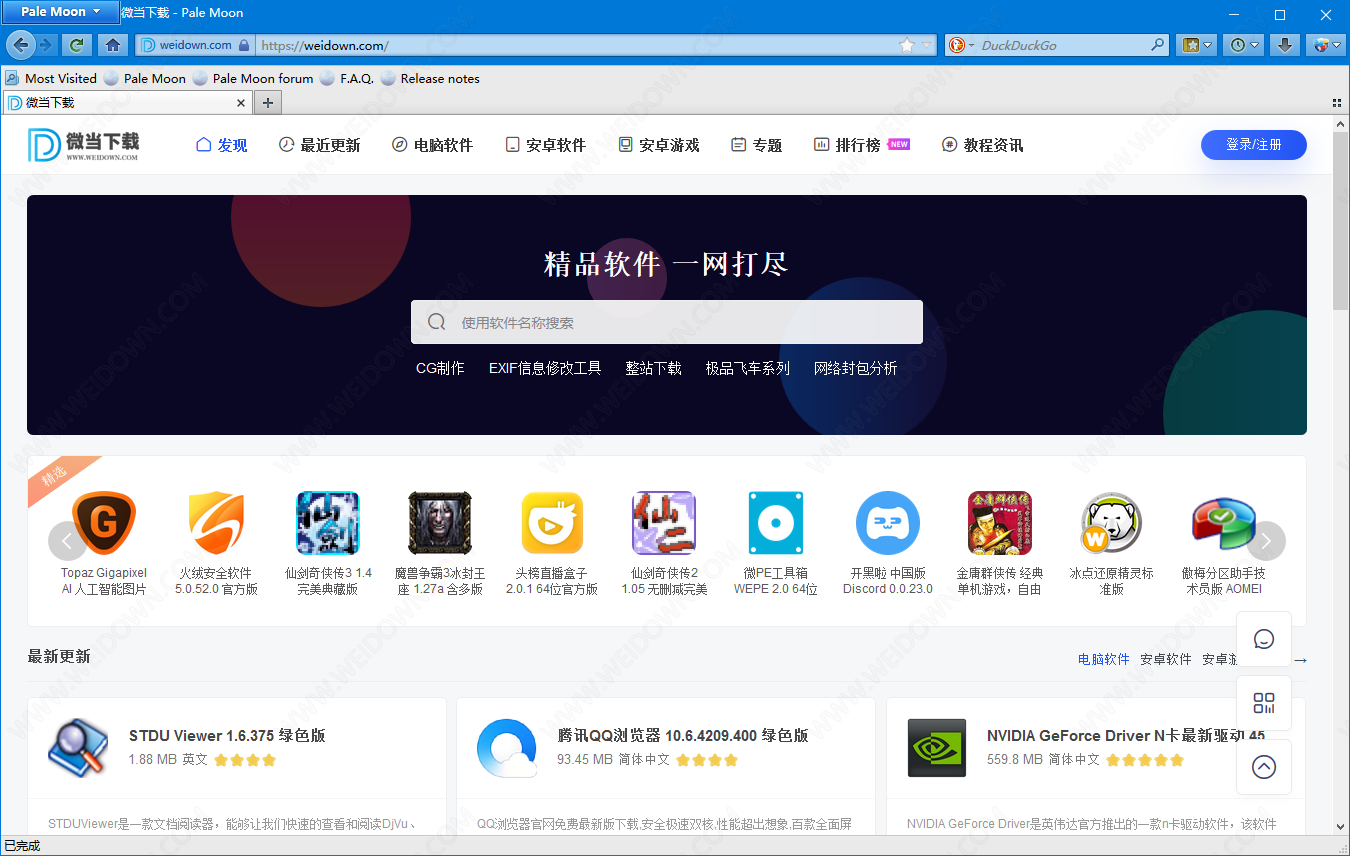The width and height of the screenshot is (1350, 856).
Task: Open the QR code floating button
Action: tap(1264, 703)
